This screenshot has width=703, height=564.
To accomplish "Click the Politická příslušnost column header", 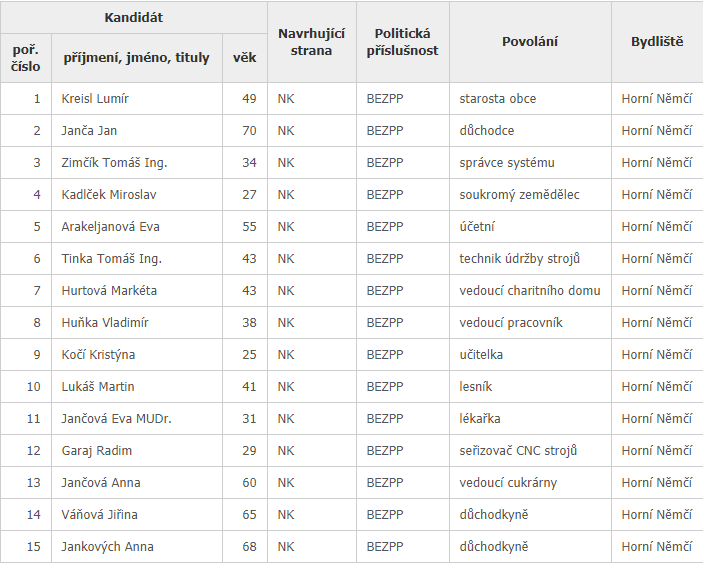I will 402,42.
